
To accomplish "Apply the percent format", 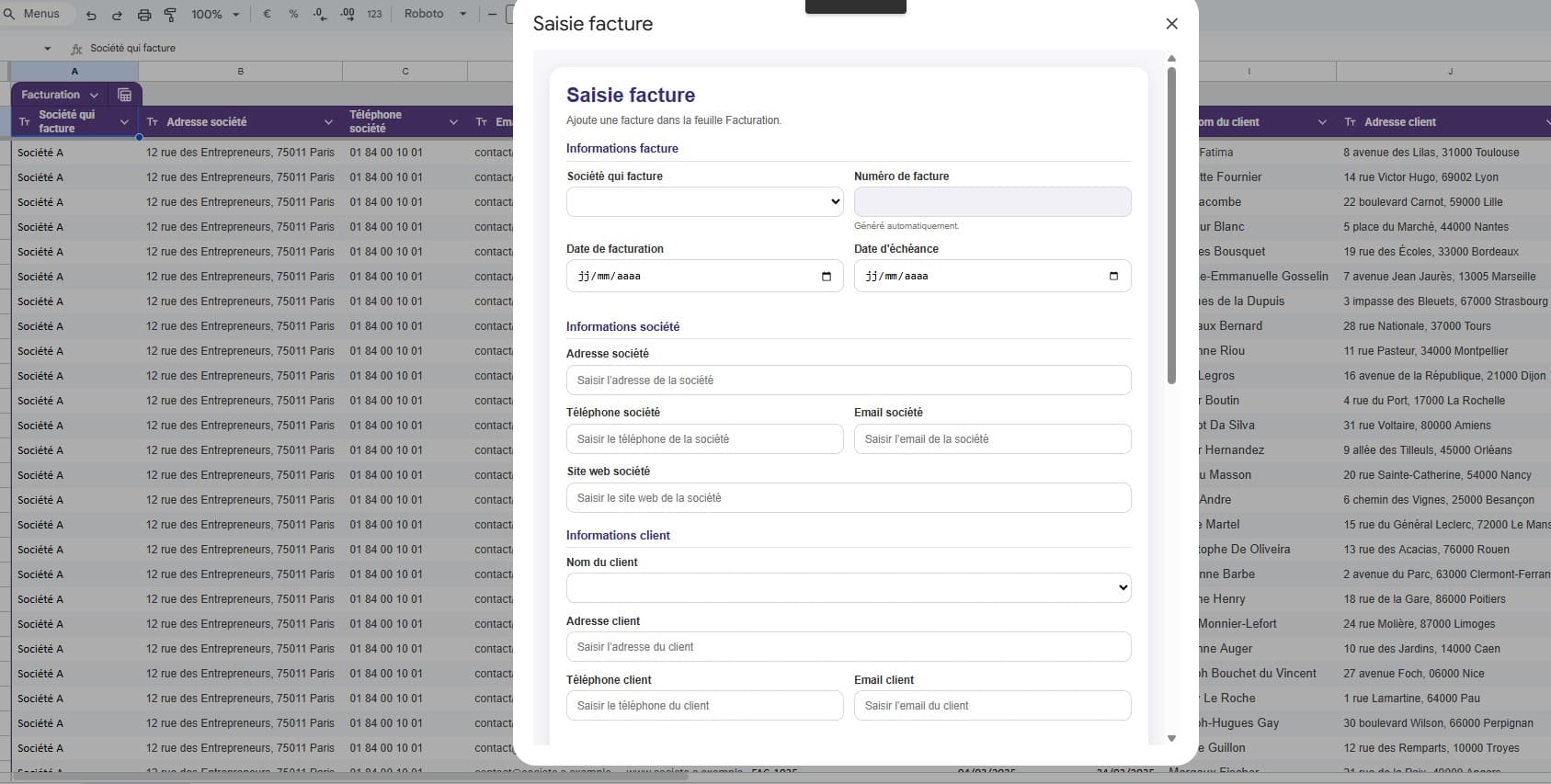I will (x=293, y=15).
